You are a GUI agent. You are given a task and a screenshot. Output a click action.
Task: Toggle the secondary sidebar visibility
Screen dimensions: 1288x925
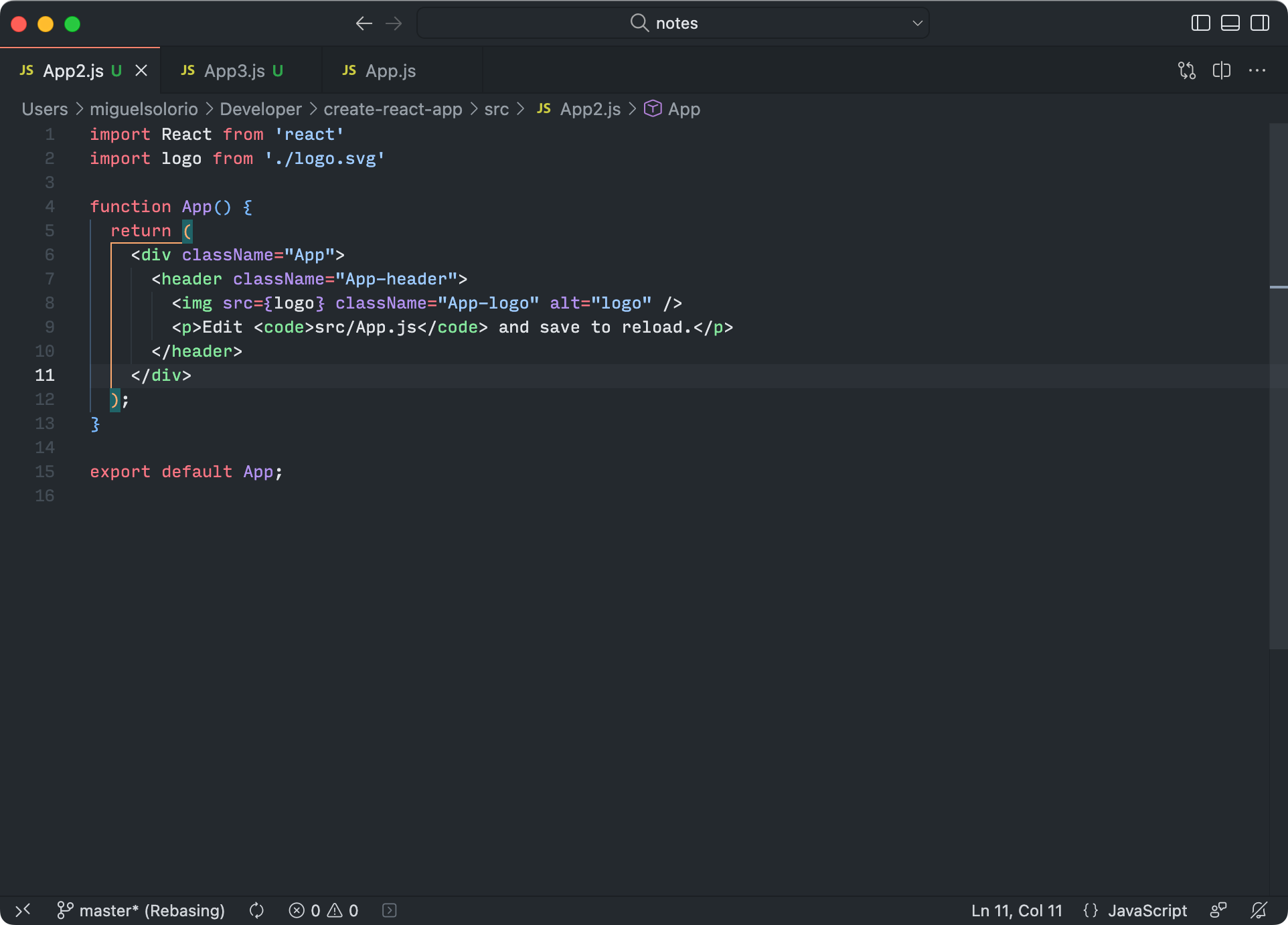pos(1259,23)
